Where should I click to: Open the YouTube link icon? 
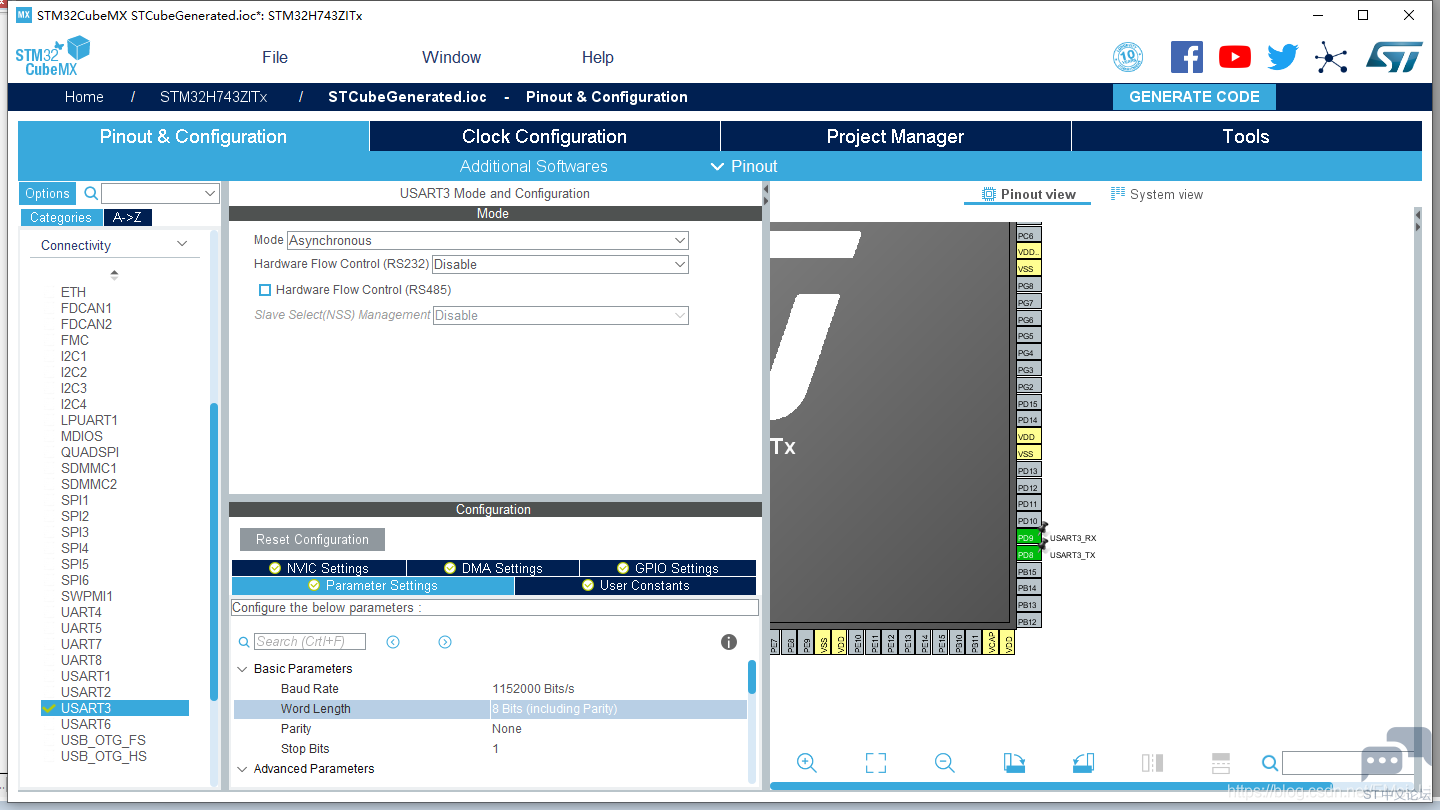tap(1235, 57)
